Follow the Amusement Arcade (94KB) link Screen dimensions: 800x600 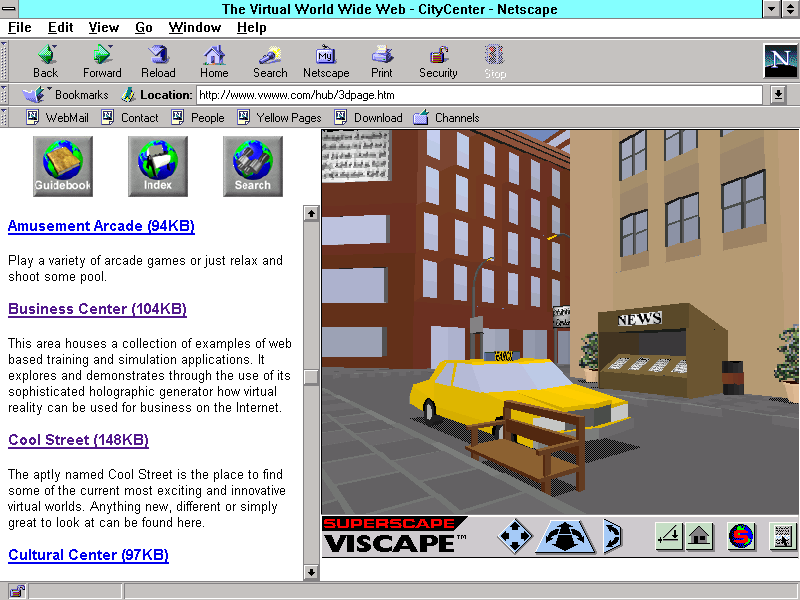[101, 226]
